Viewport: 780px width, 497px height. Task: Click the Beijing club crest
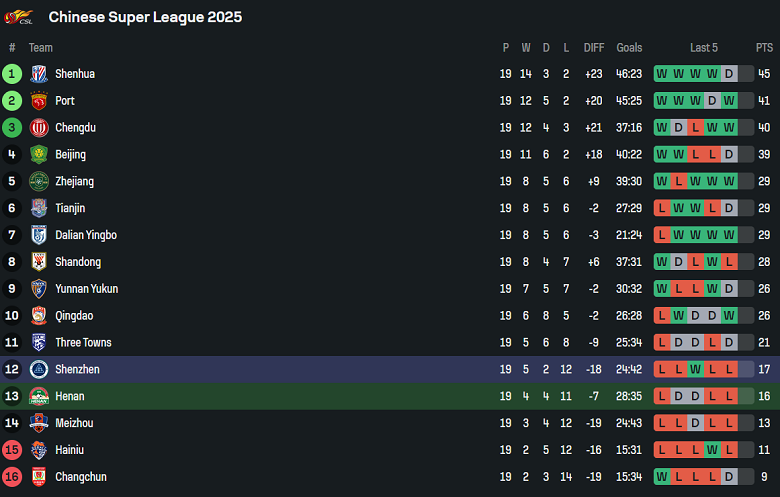tap(39, 155)
